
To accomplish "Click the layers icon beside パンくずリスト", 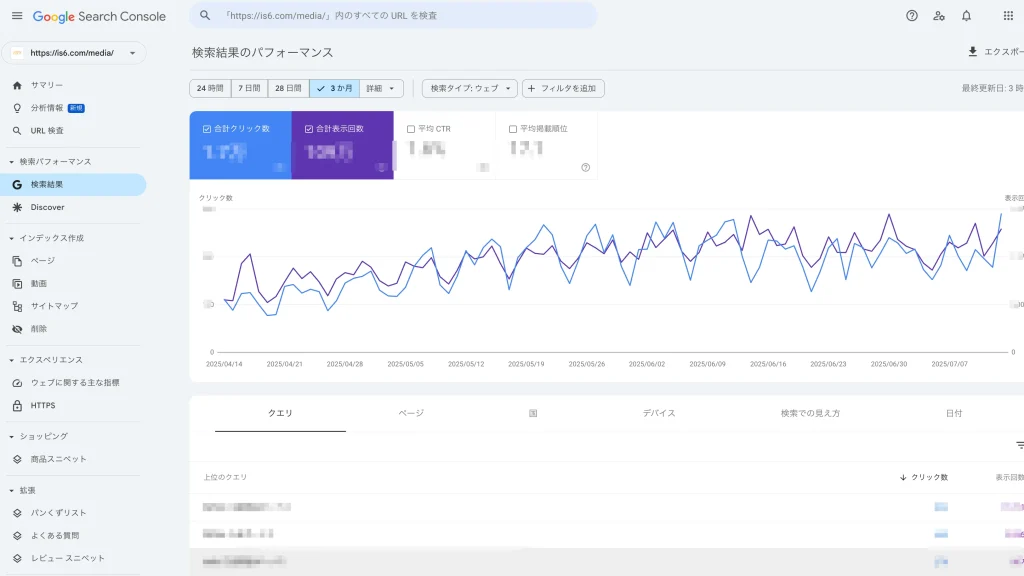I will [17, 513].
